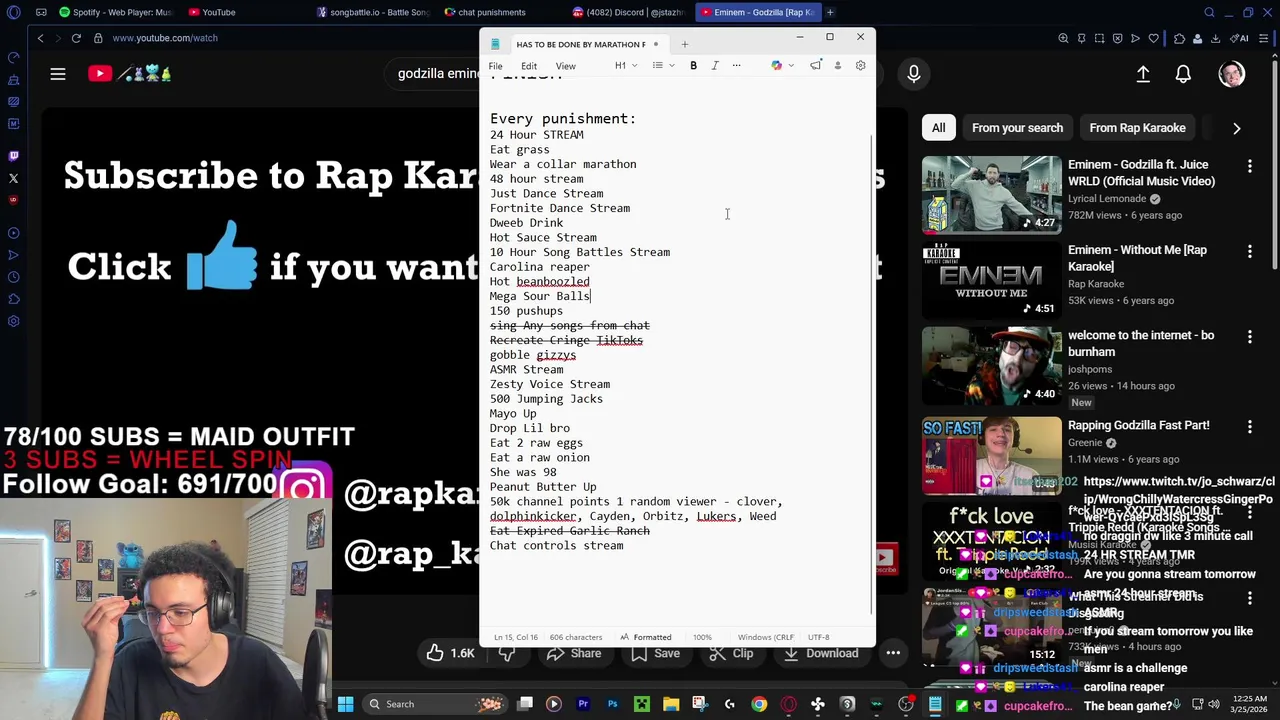Open Minecraft from the taskbar
Viewport: 1280px width, 720px height.
pos(641,704)
